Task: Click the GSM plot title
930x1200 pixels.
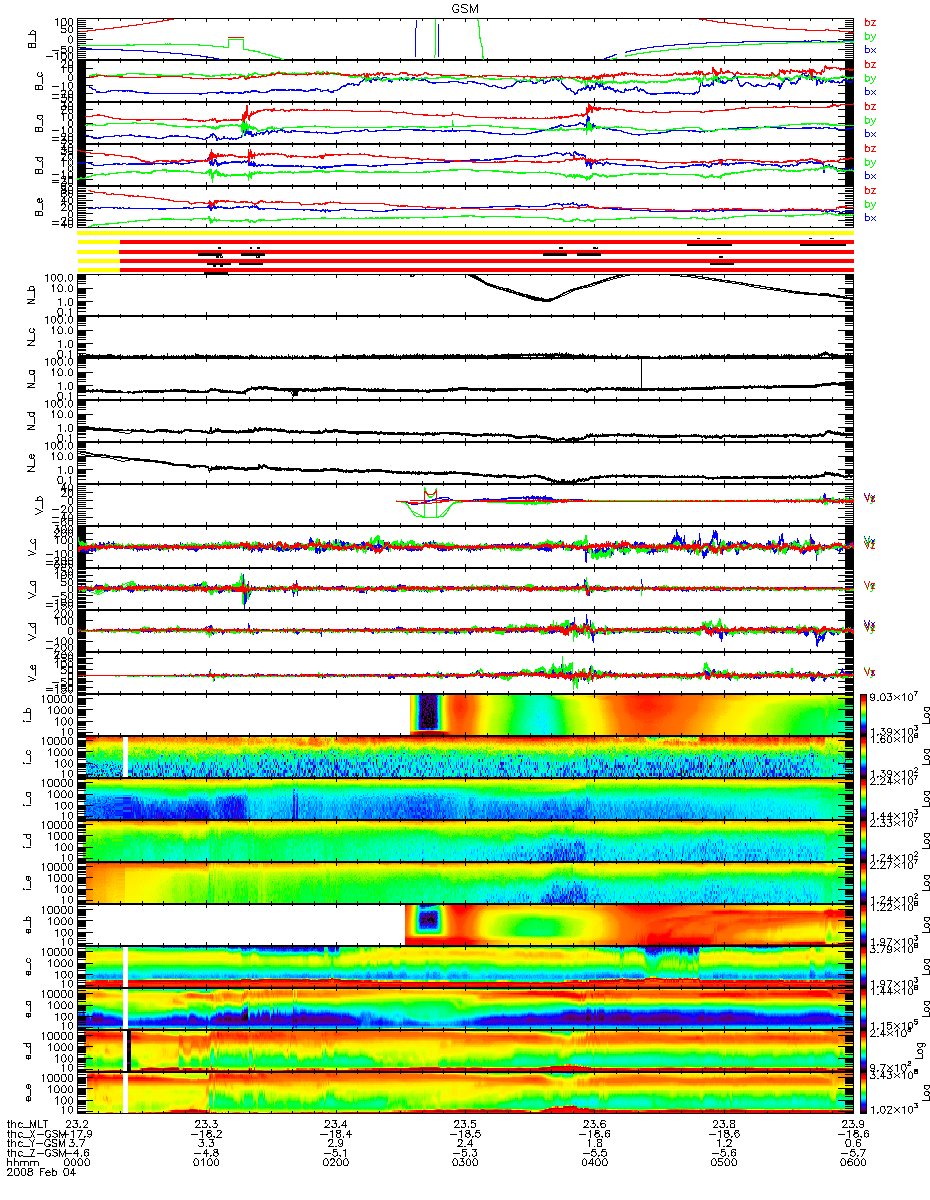Action: pos(466,8)
